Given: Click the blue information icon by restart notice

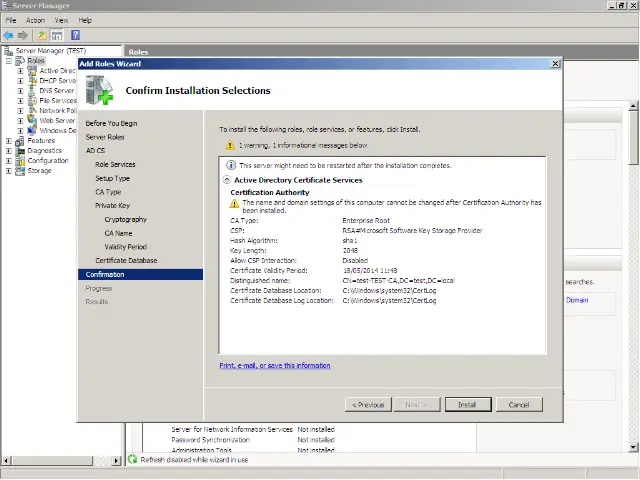Looking at the screenshot, I should [x=231, y=165].
